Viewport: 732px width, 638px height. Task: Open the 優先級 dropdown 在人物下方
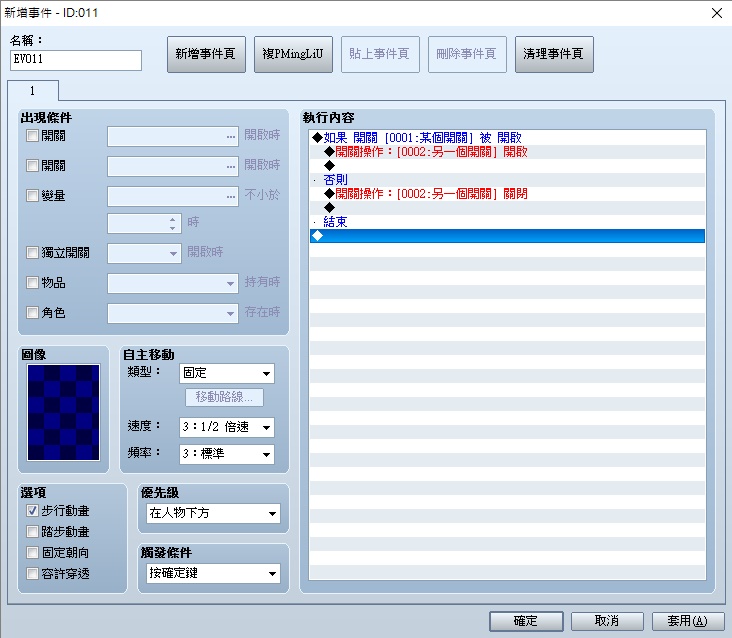[x=213, y=513]
